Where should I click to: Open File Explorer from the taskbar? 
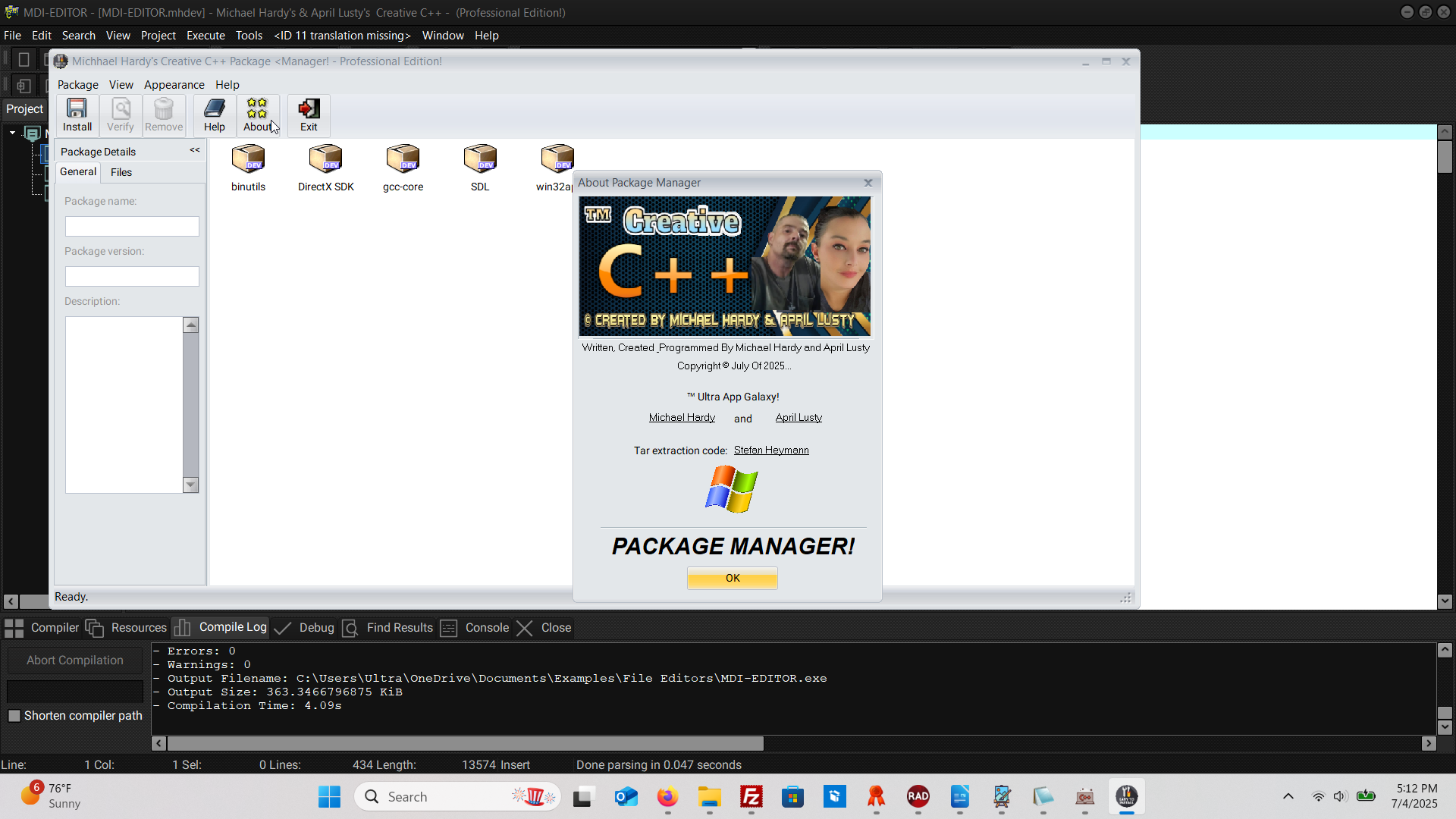(x=710, y=797)
